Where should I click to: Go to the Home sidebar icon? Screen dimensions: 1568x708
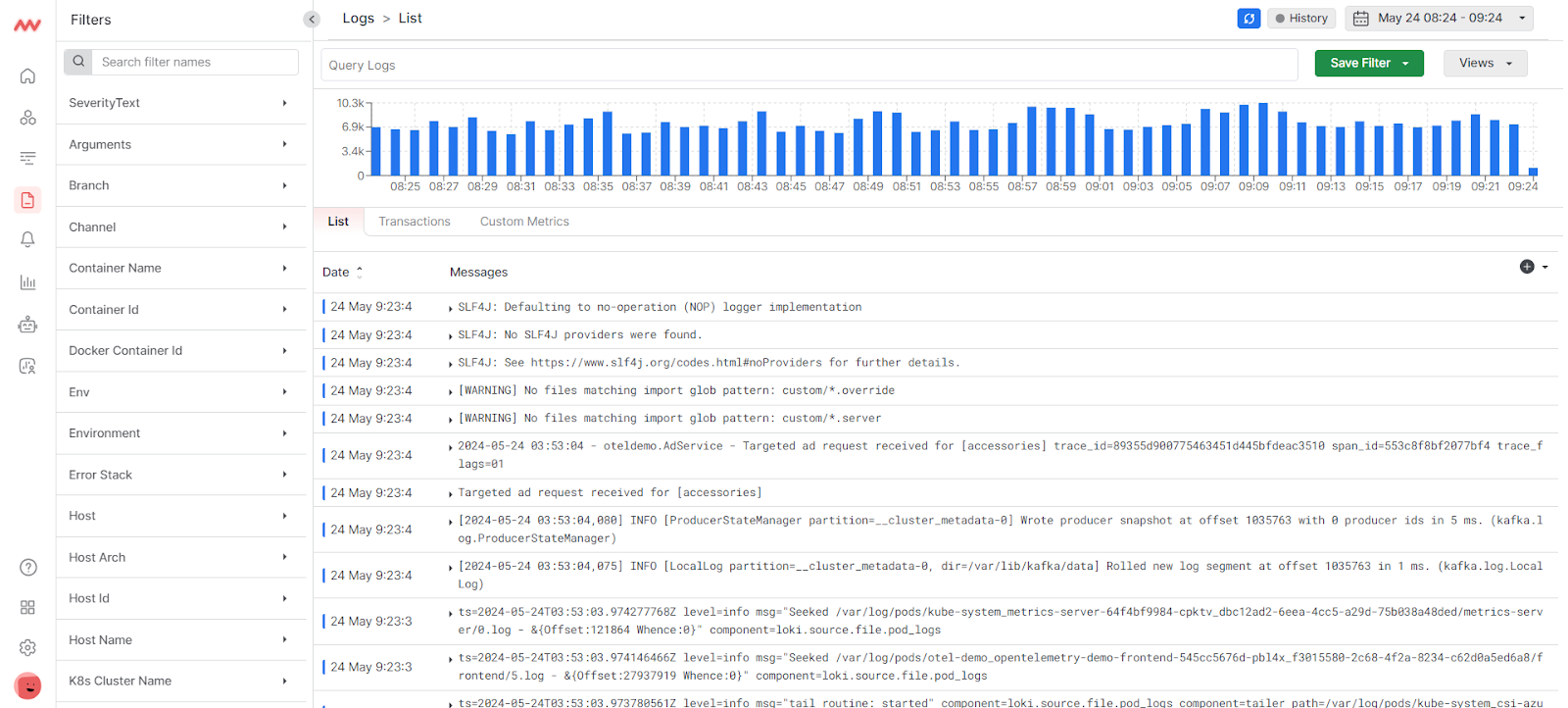[27, 76]
